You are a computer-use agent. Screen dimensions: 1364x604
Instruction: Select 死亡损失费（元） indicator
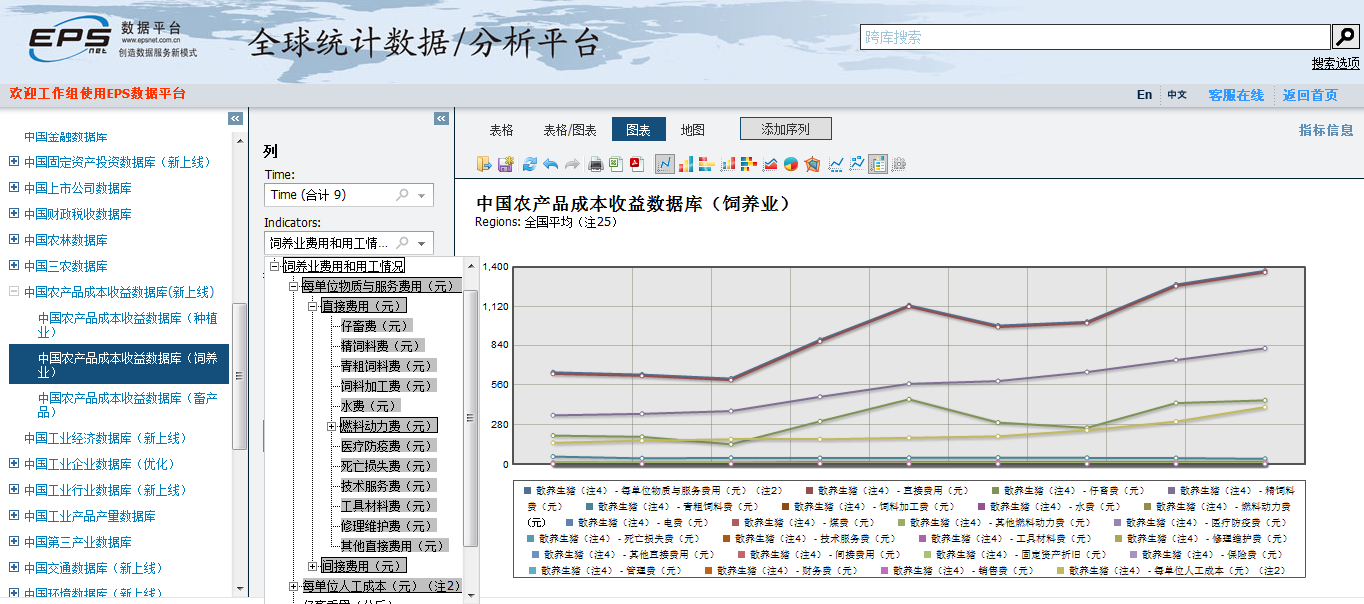(388, 466)
